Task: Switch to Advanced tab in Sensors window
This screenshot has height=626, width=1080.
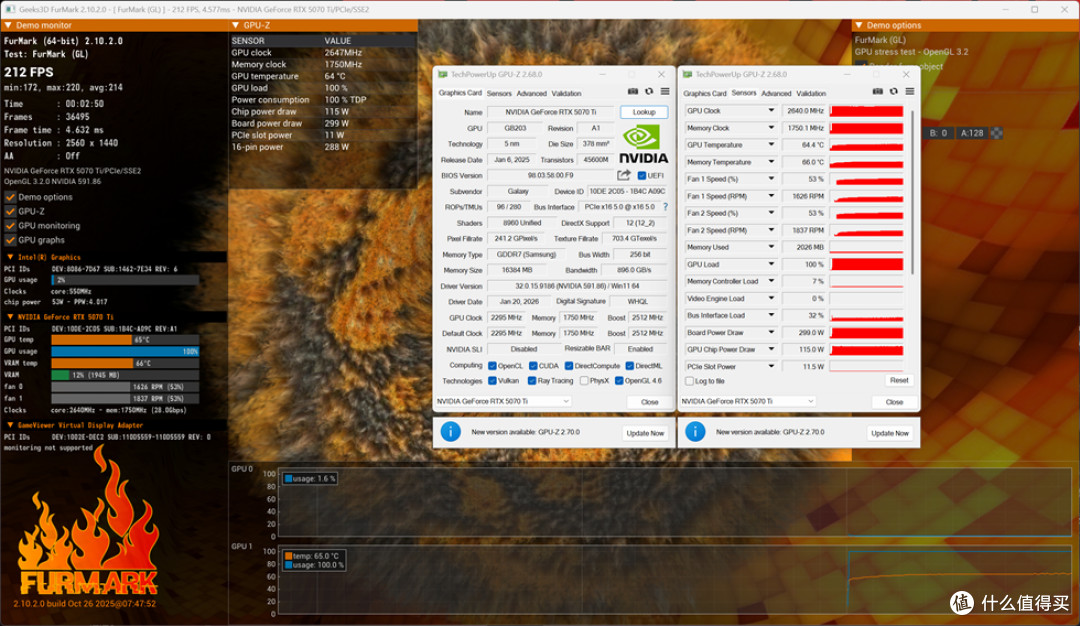Action: point(776,93)
